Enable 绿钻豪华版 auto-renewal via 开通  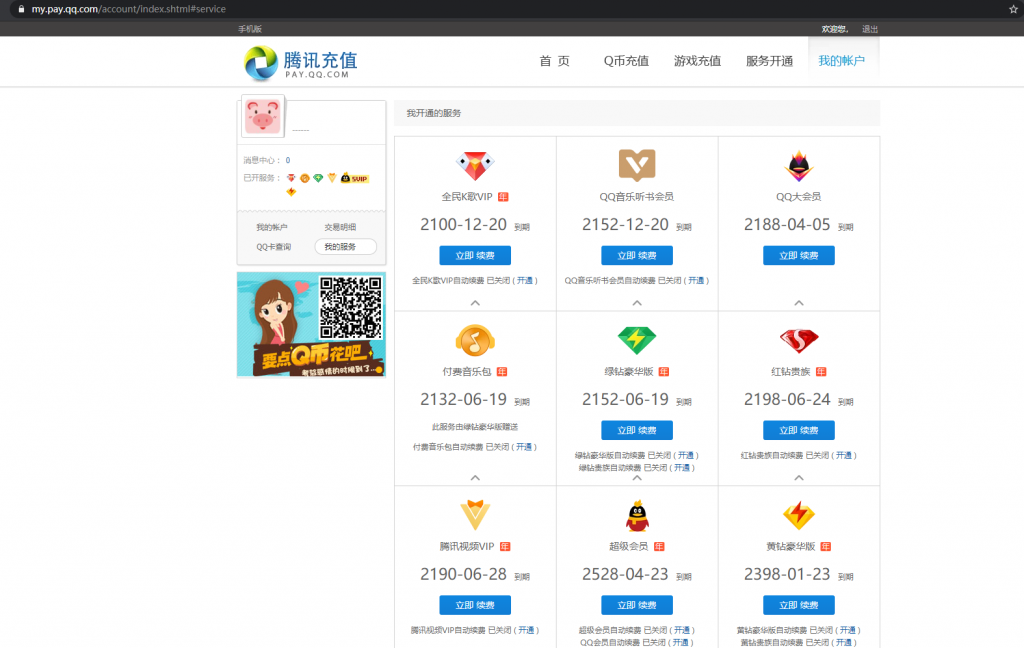[x=686, y=455]
